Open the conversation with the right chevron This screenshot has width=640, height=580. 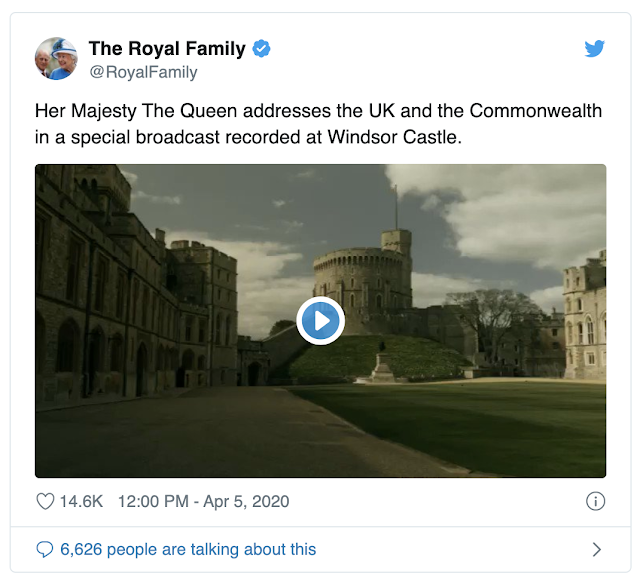coord(597,549)
